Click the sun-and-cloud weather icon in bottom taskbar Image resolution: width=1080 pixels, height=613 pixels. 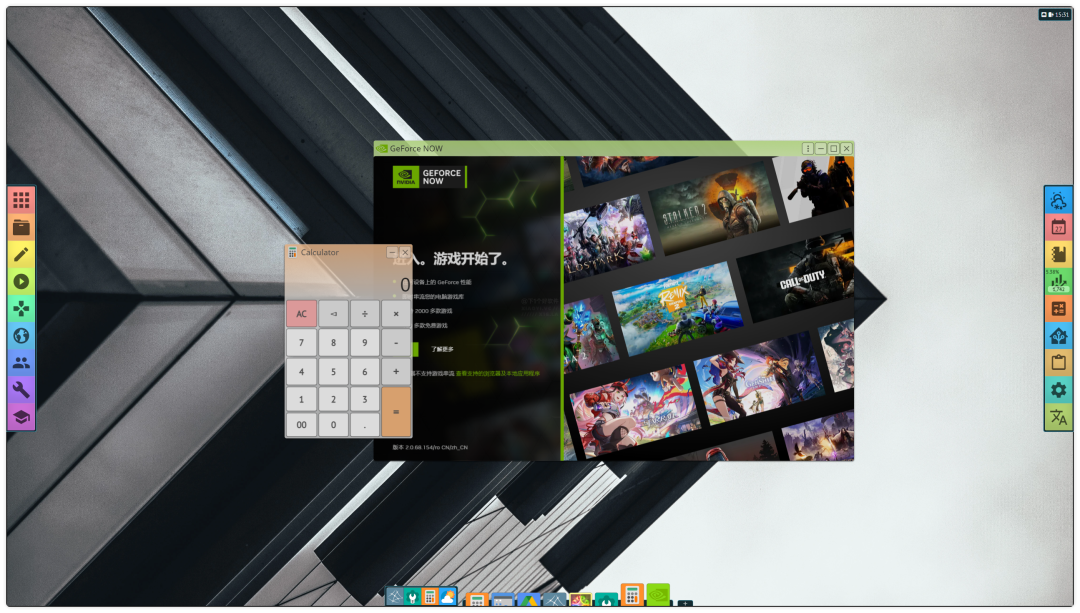click(448, 596)
